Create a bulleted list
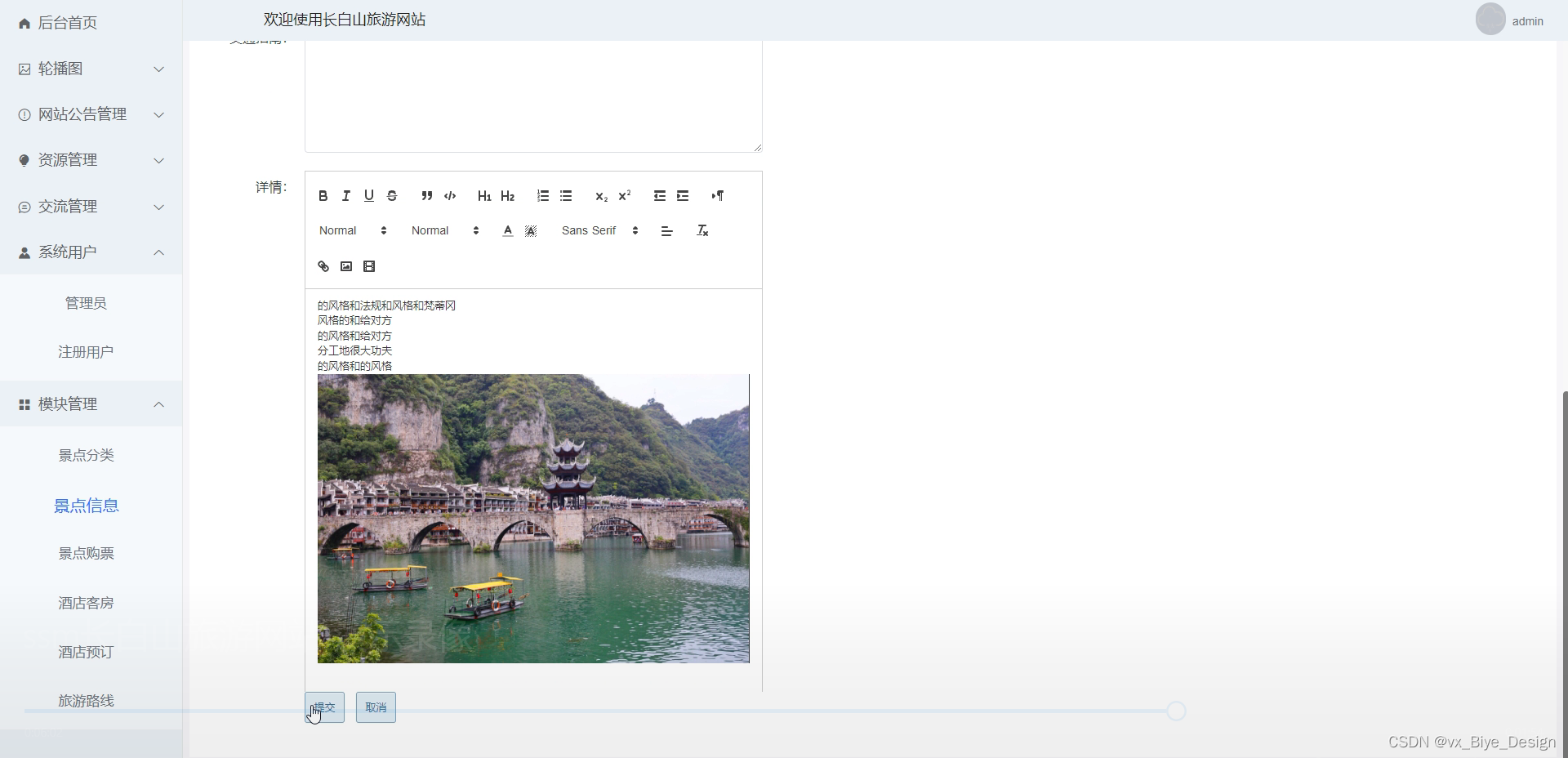Viewport: 1568px width, 758px height. (566, 196)
